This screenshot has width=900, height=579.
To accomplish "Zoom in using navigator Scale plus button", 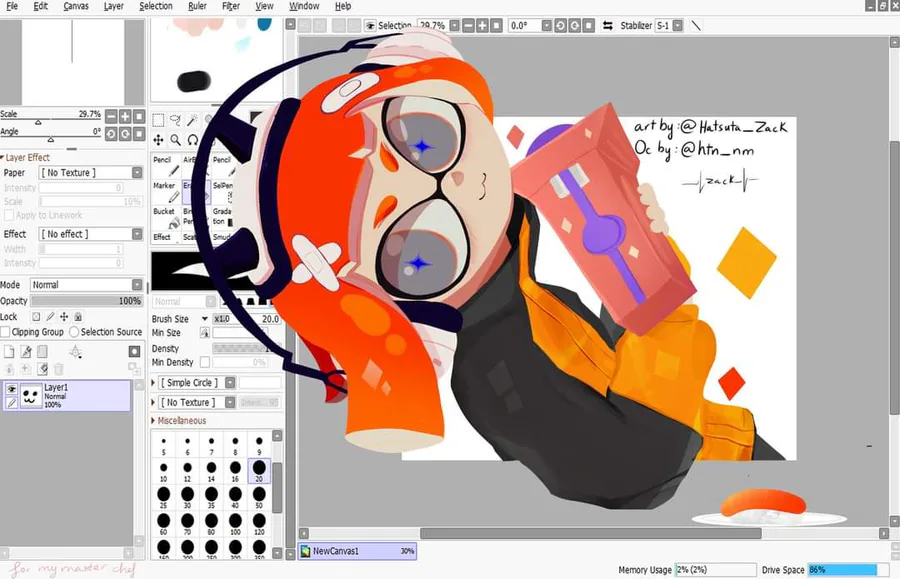I will [x=125, y=116].
